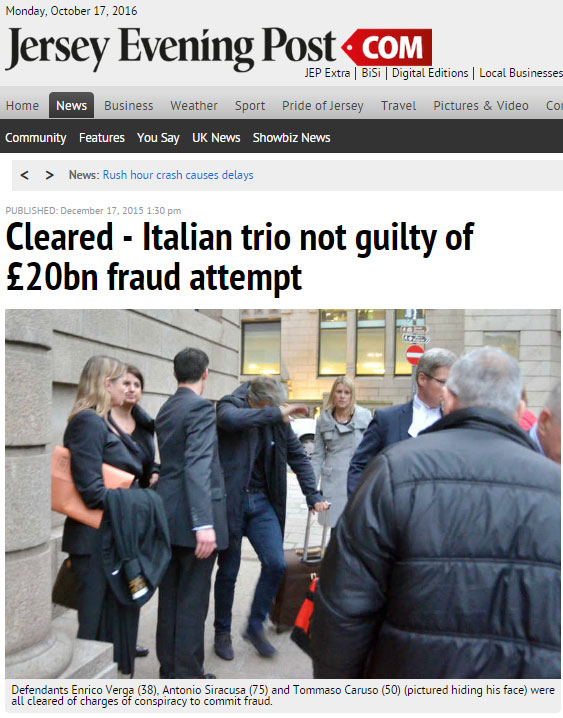Image resolution: width=563 pixels, height=718 pixels.
Task: Open the Sport section
Action: point(250,106)
